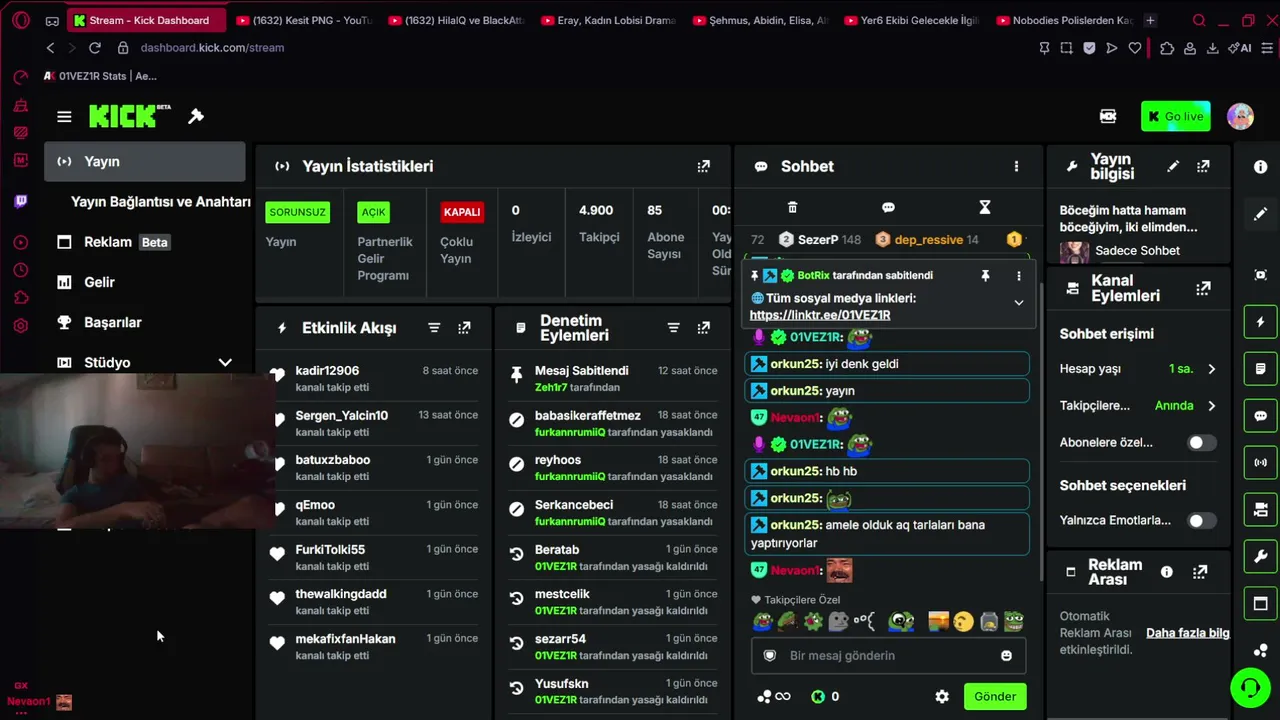The image size is (1280, 720).
Task: Show Reklam Arası info tooltip icon
Action: point(1167,572)
